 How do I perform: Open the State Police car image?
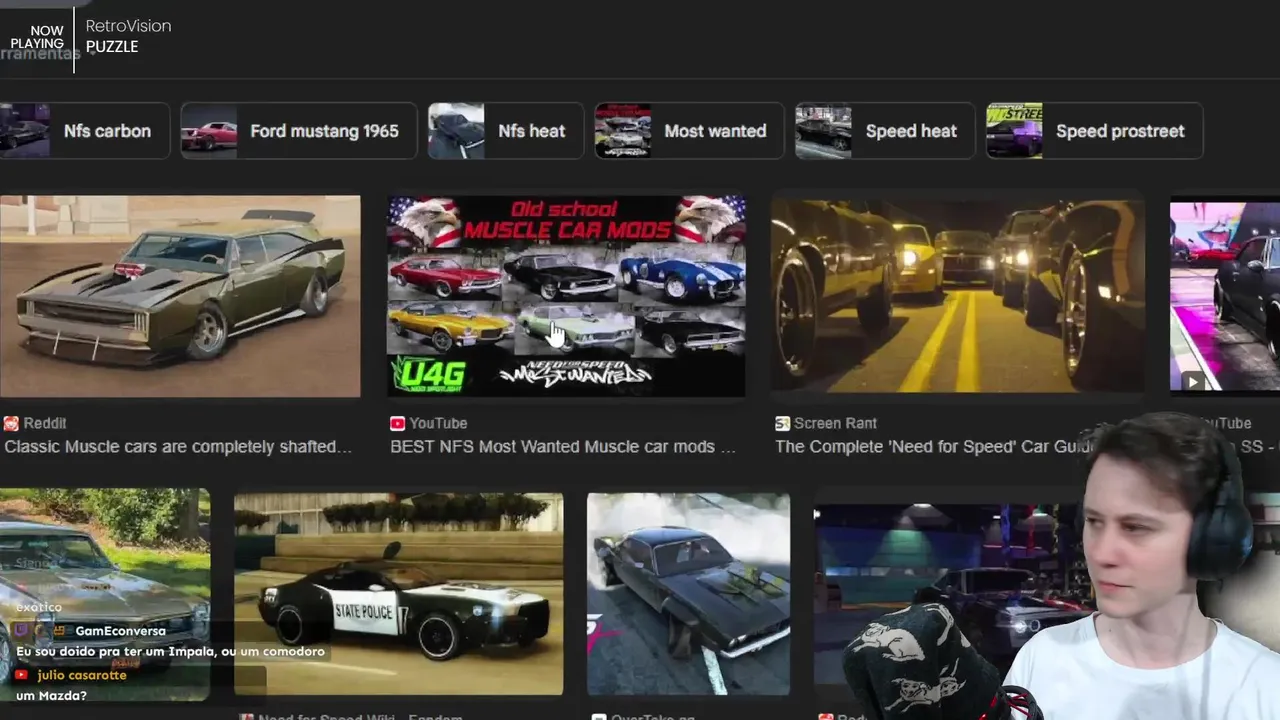click(398, 594)
